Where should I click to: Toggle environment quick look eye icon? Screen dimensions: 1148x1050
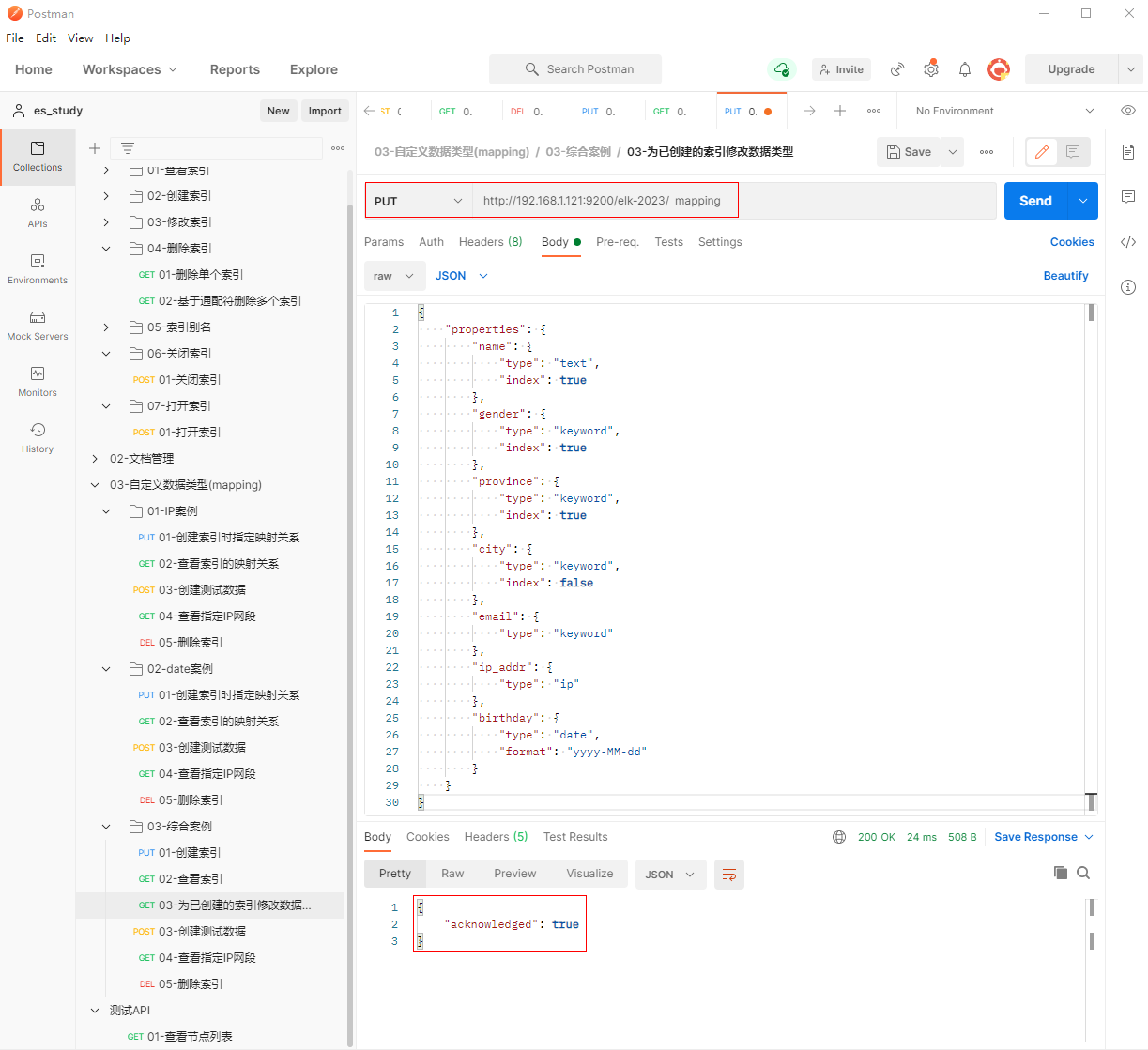[x=1128, y=111]
